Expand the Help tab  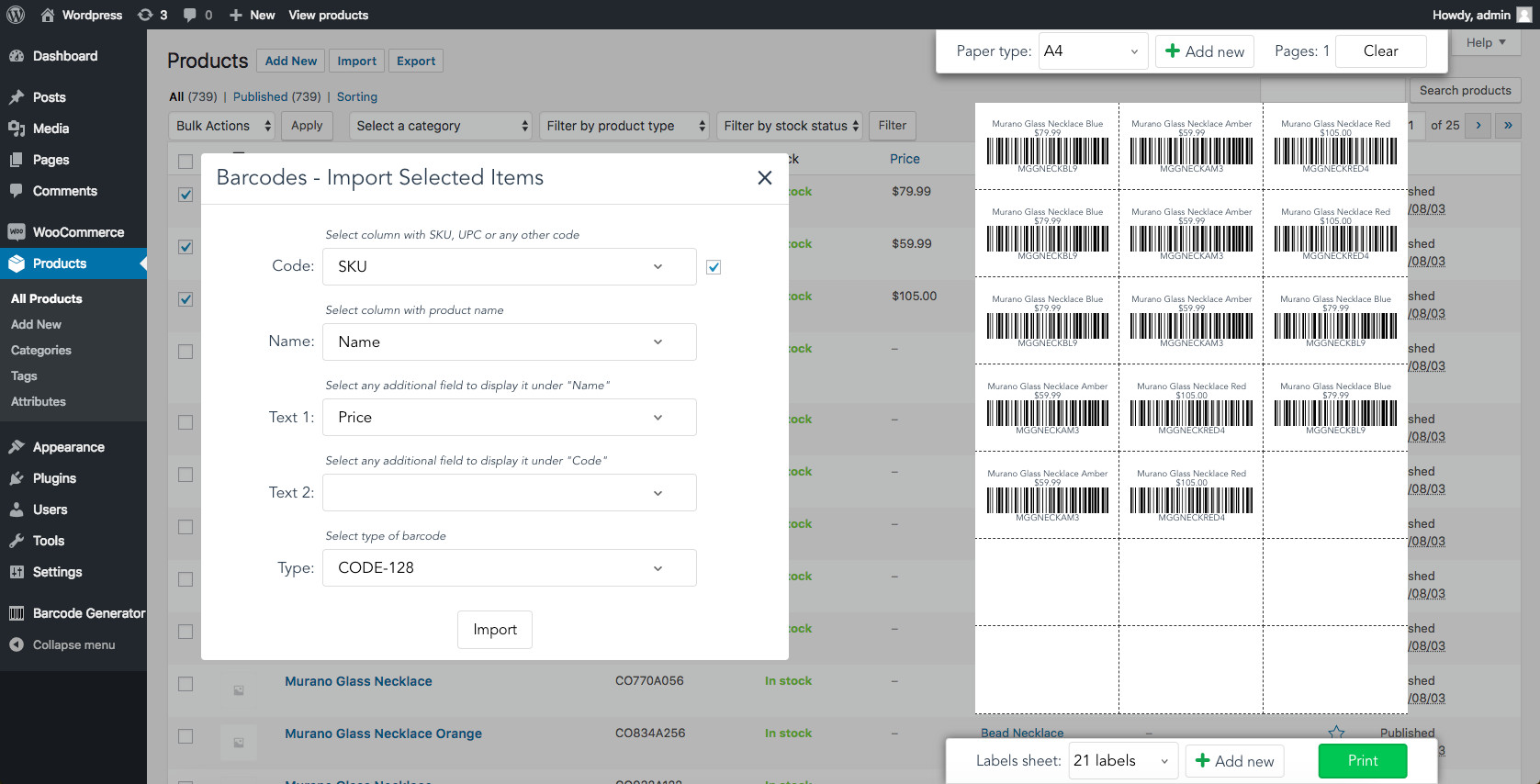(x=1486, y=43)
